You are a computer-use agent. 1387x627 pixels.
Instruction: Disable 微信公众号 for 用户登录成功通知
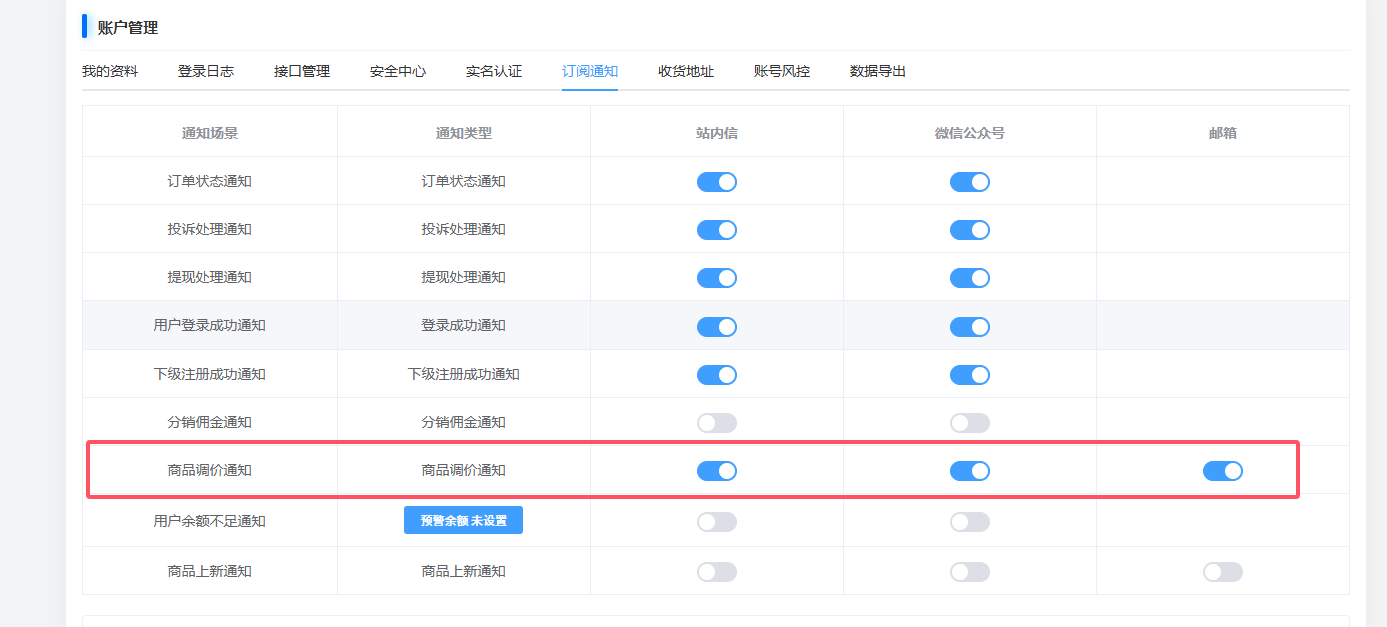pyautogui.click(x=970, y=326)
